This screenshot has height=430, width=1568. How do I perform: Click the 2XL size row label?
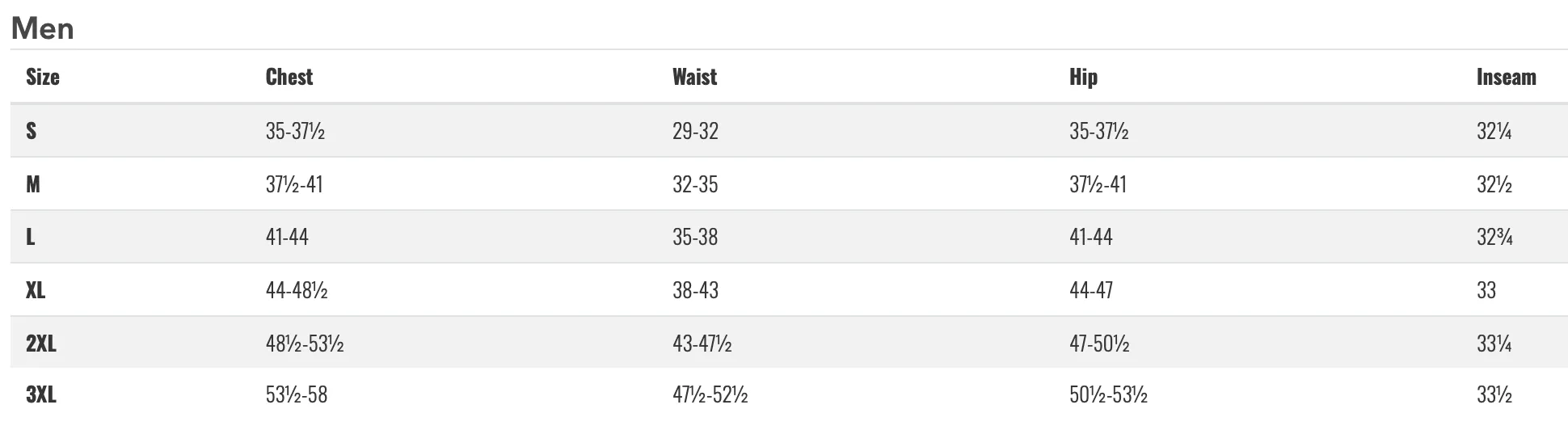click(41, 344)
